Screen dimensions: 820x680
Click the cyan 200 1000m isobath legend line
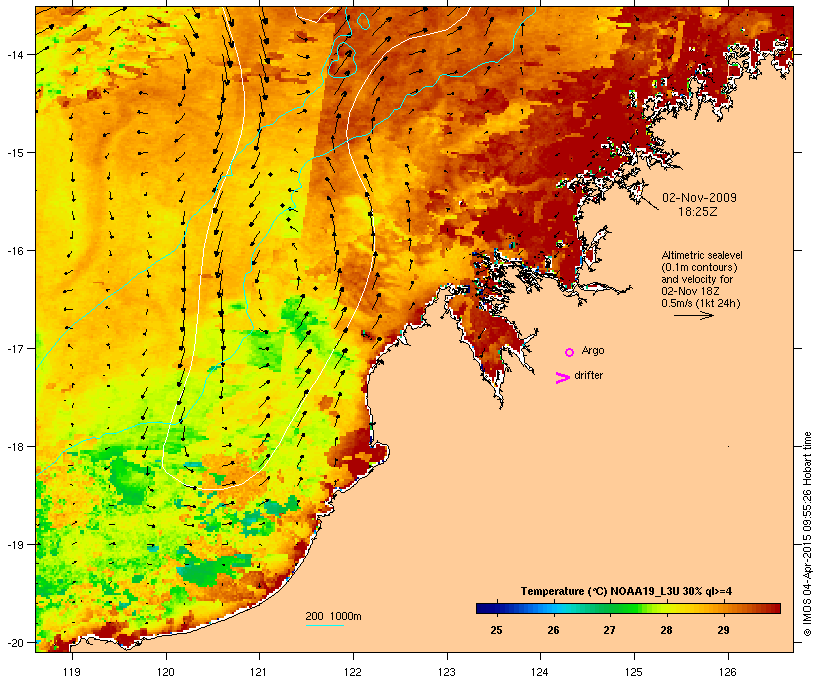point(325,625)
